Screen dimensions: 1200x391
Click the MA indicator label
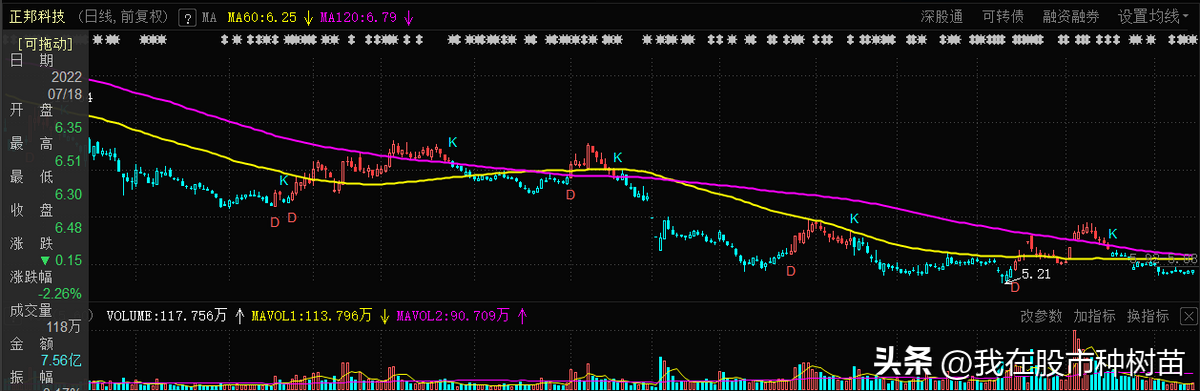pyautogui.click(x=209, y=18)
